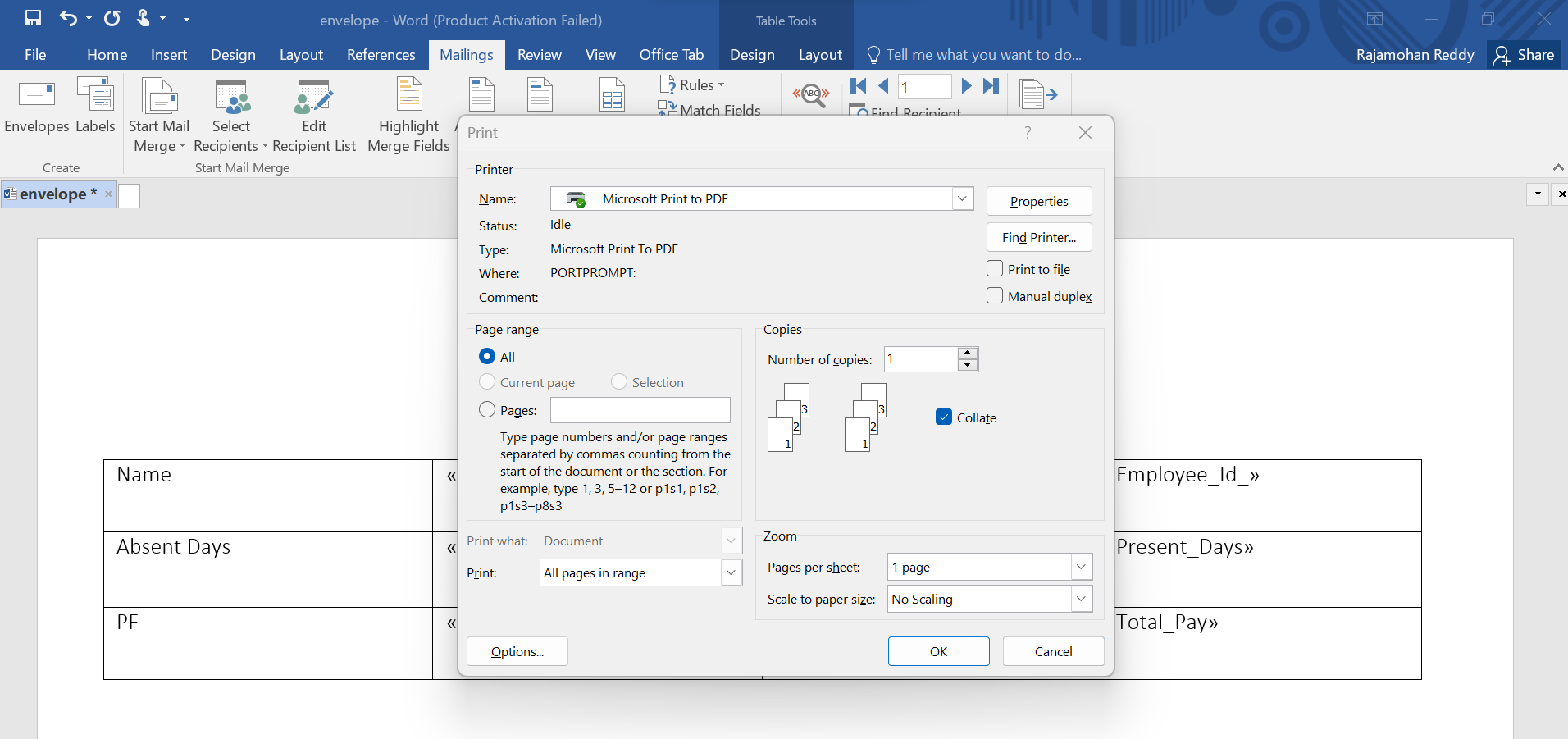This screenshot has height=739, width=1568.
Task: Open the File menu
Action: coord(35,55)
